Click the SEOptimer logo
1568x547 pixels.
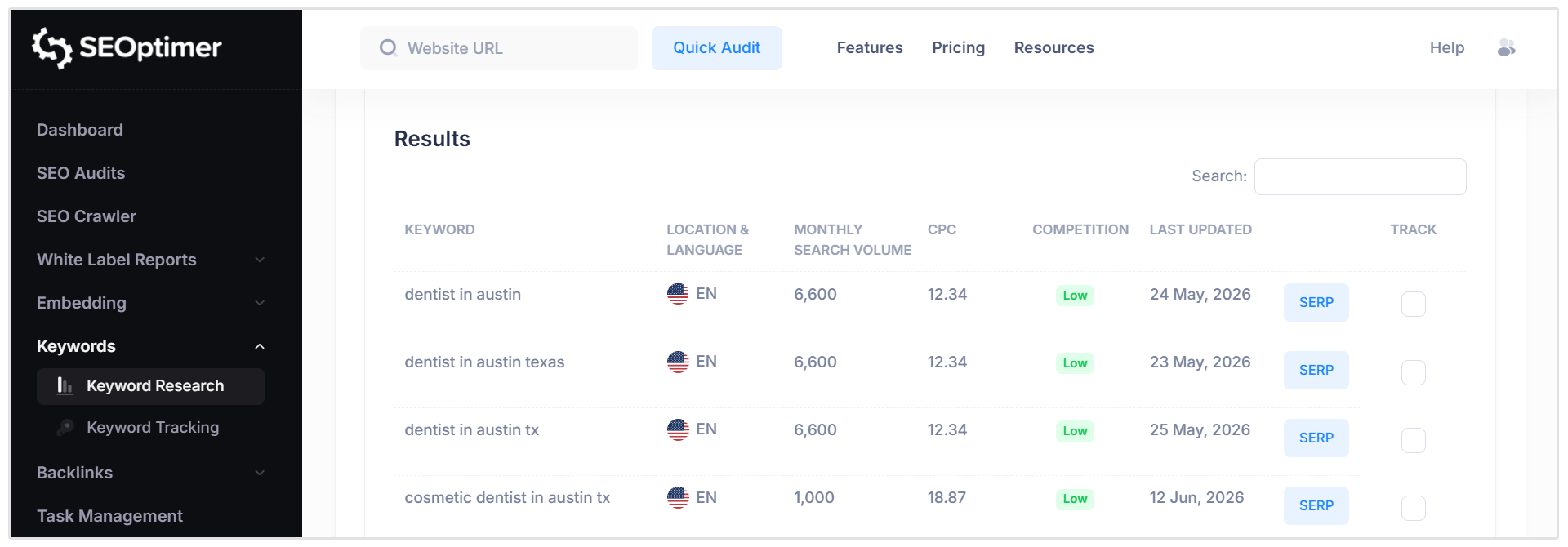127,47
